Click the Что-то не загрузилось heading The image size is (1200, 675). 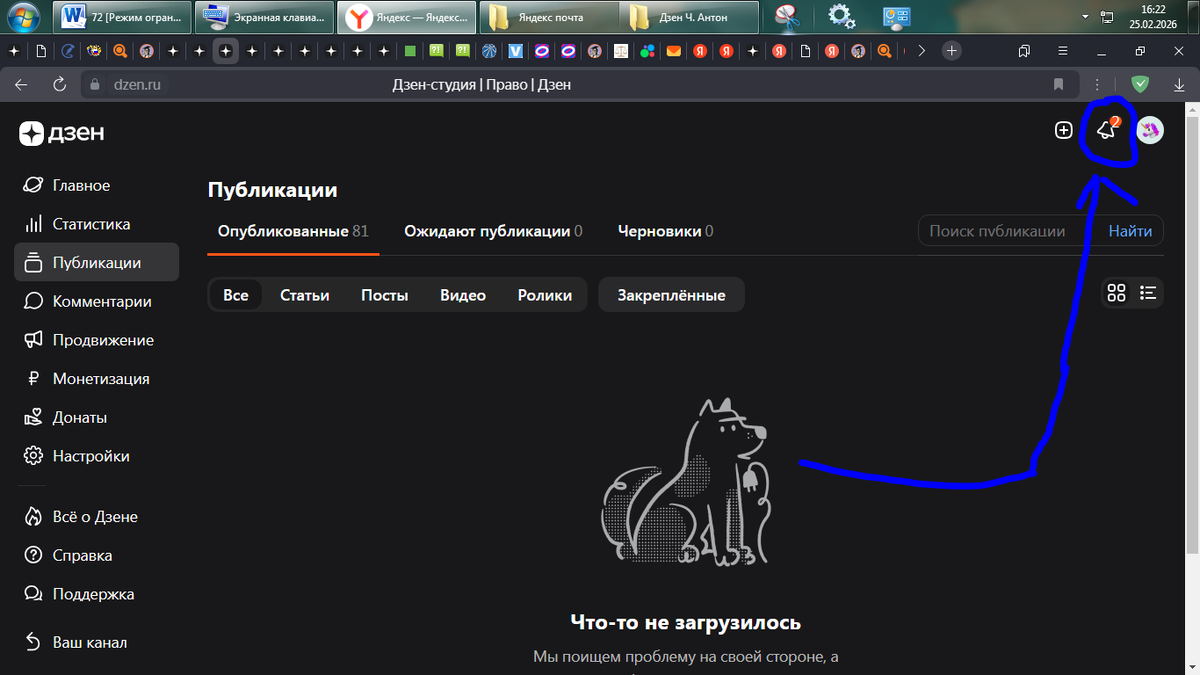point(686,623)
